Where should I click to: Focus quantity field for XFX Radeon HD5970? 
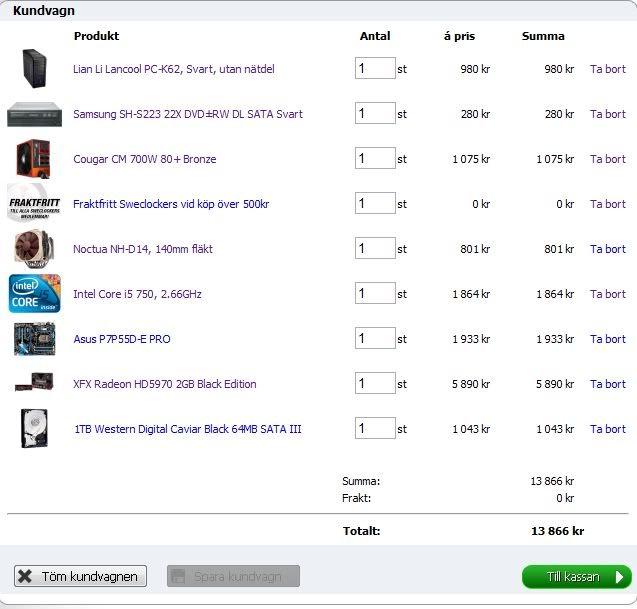[375, 383]
